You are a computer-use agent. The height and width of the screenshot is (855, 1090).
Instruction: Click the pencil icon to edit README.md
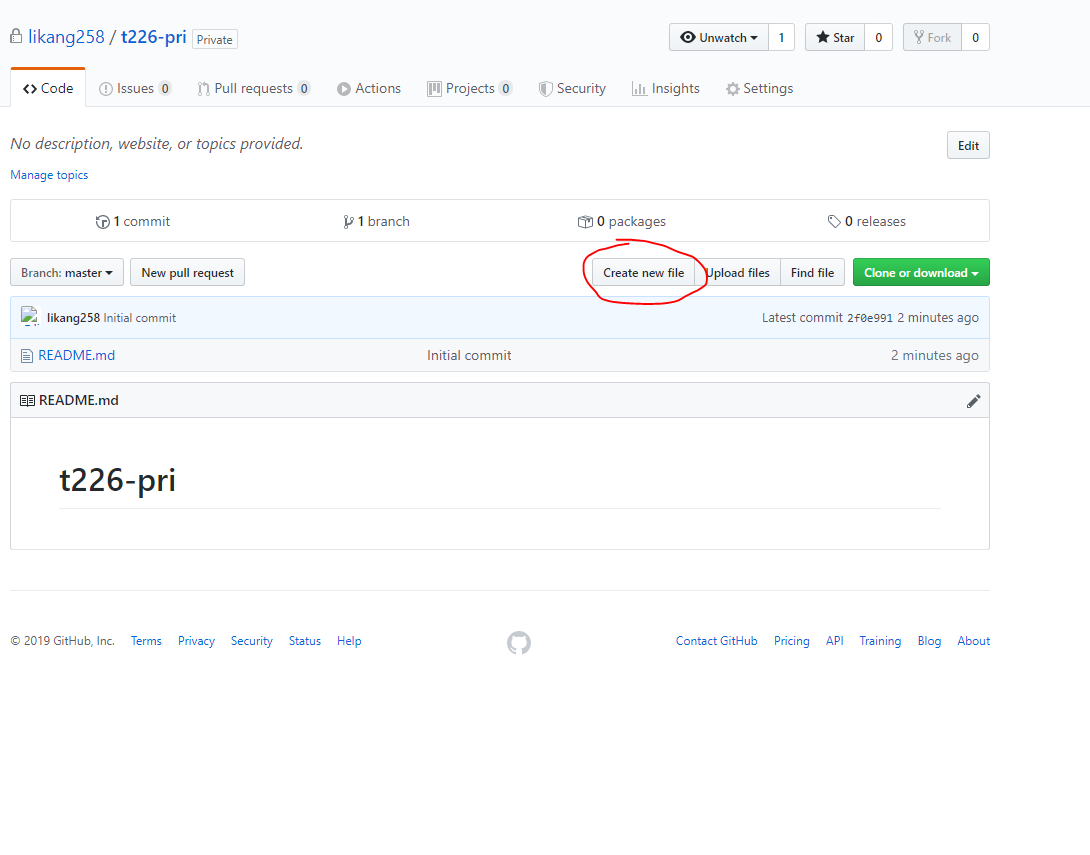tap(973, 401)
